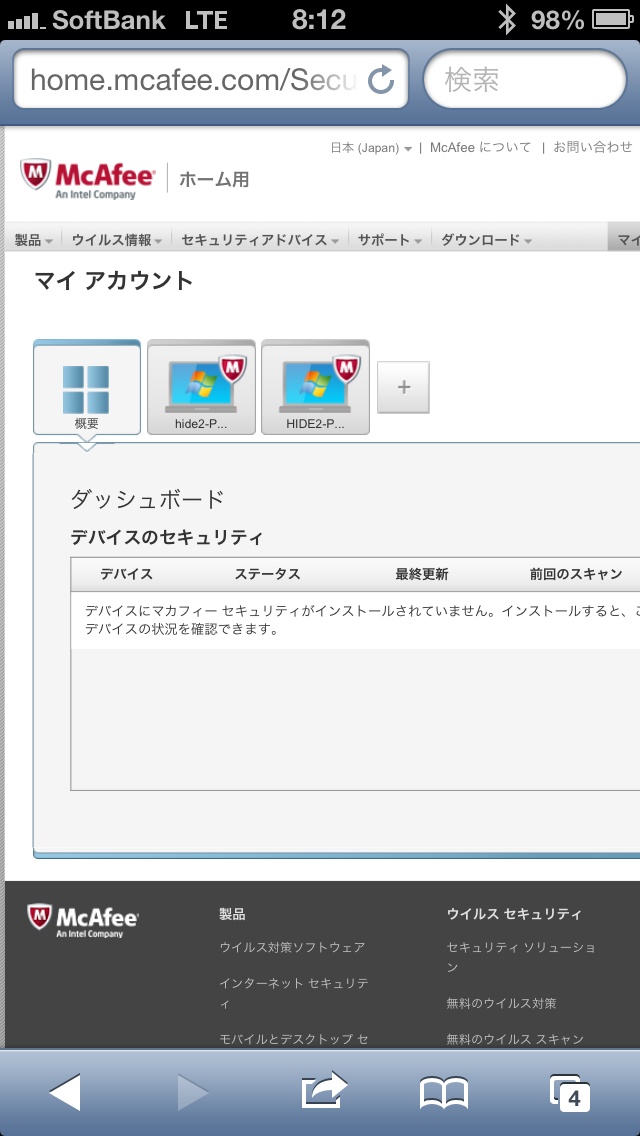Open the お問い合わせ link

[x=593, y=147]
